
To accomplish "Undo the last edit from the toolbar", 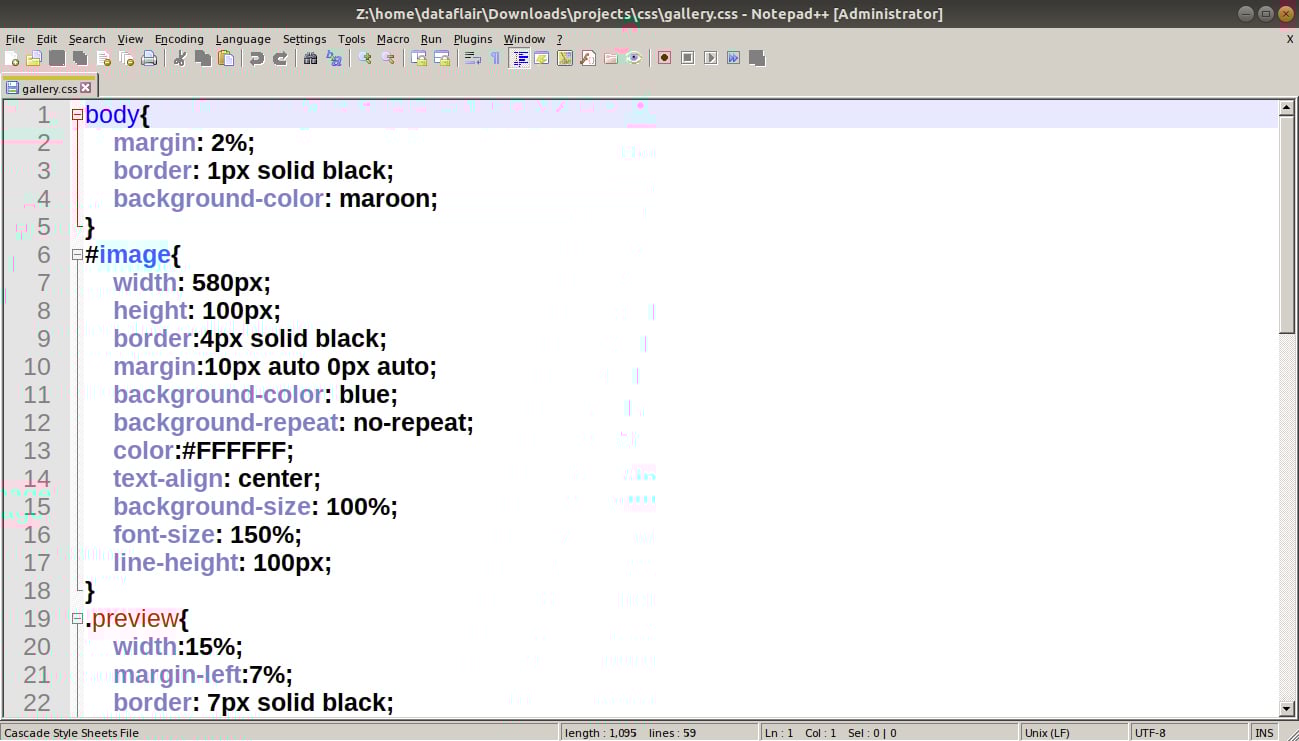I will 257,58.
